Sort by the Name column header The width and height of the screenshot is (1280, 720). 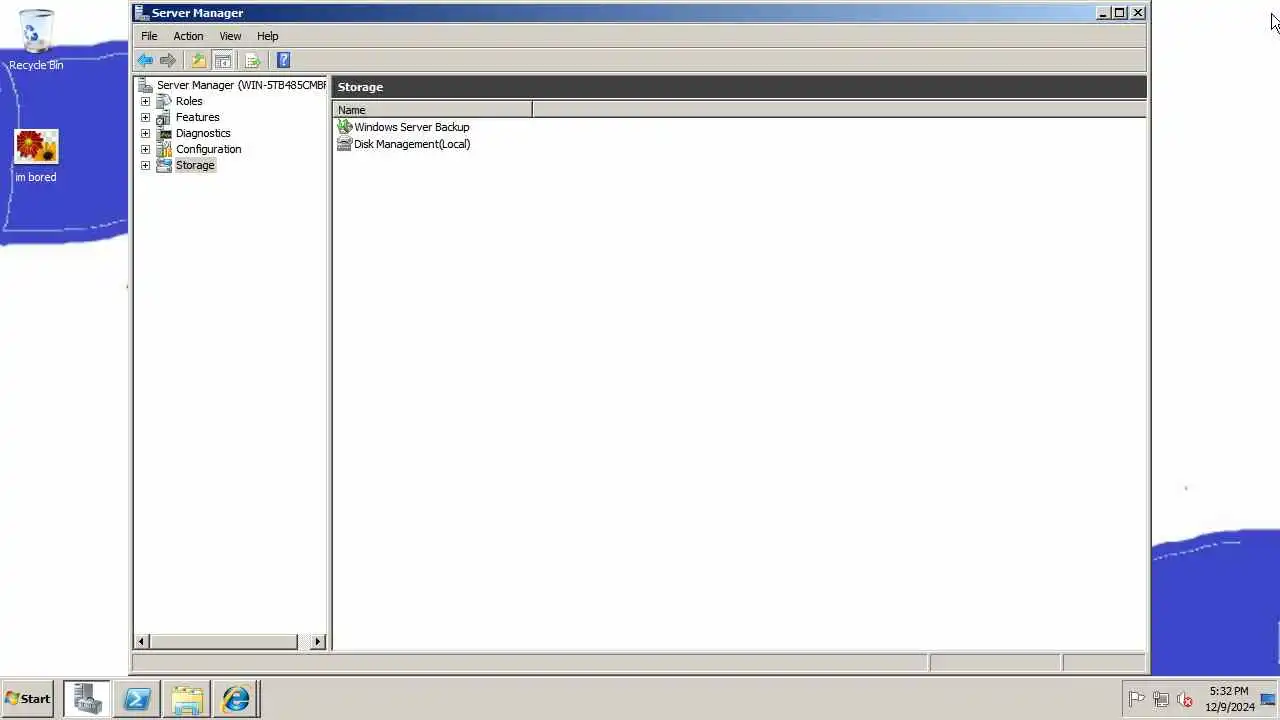[433, 110]
